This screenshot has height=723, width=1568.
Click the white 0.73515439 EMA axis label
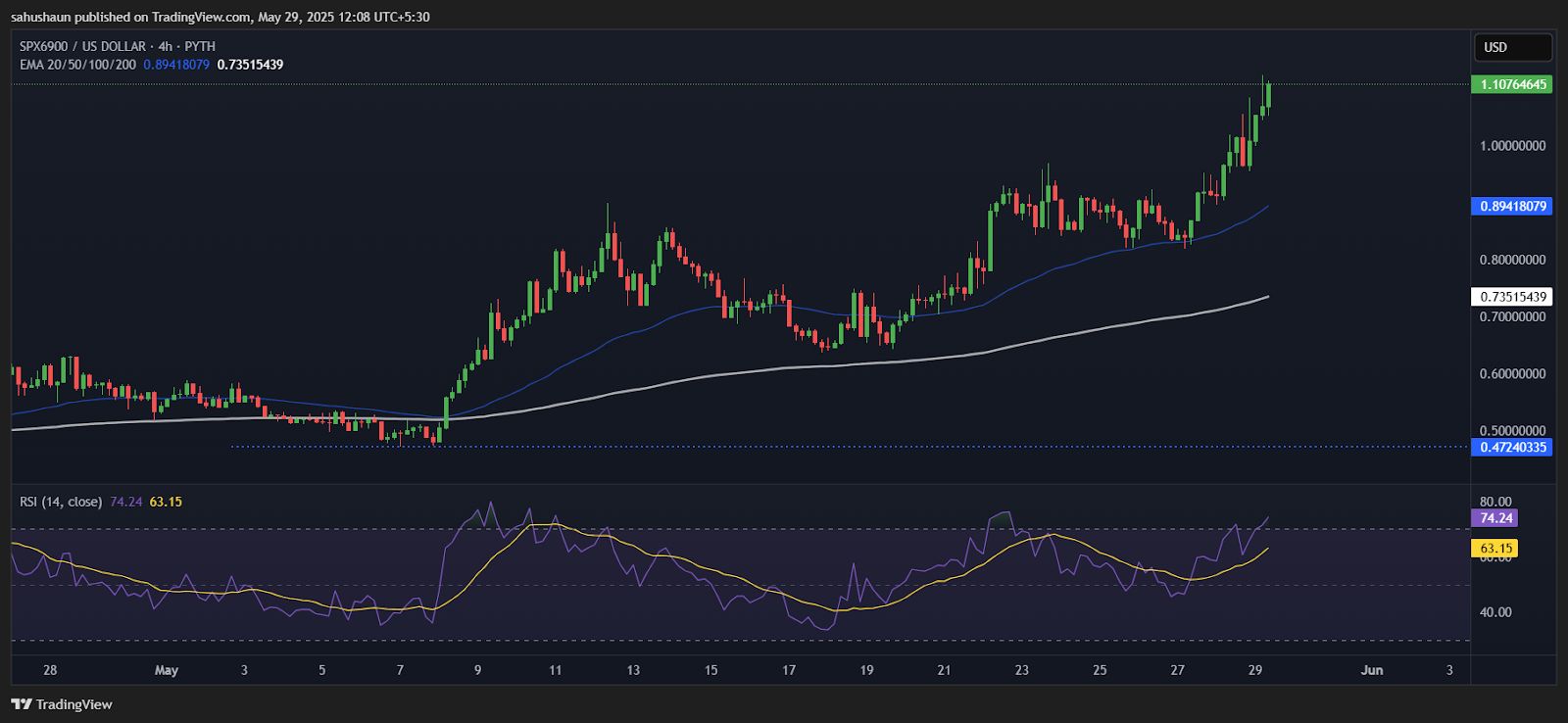1512,297
